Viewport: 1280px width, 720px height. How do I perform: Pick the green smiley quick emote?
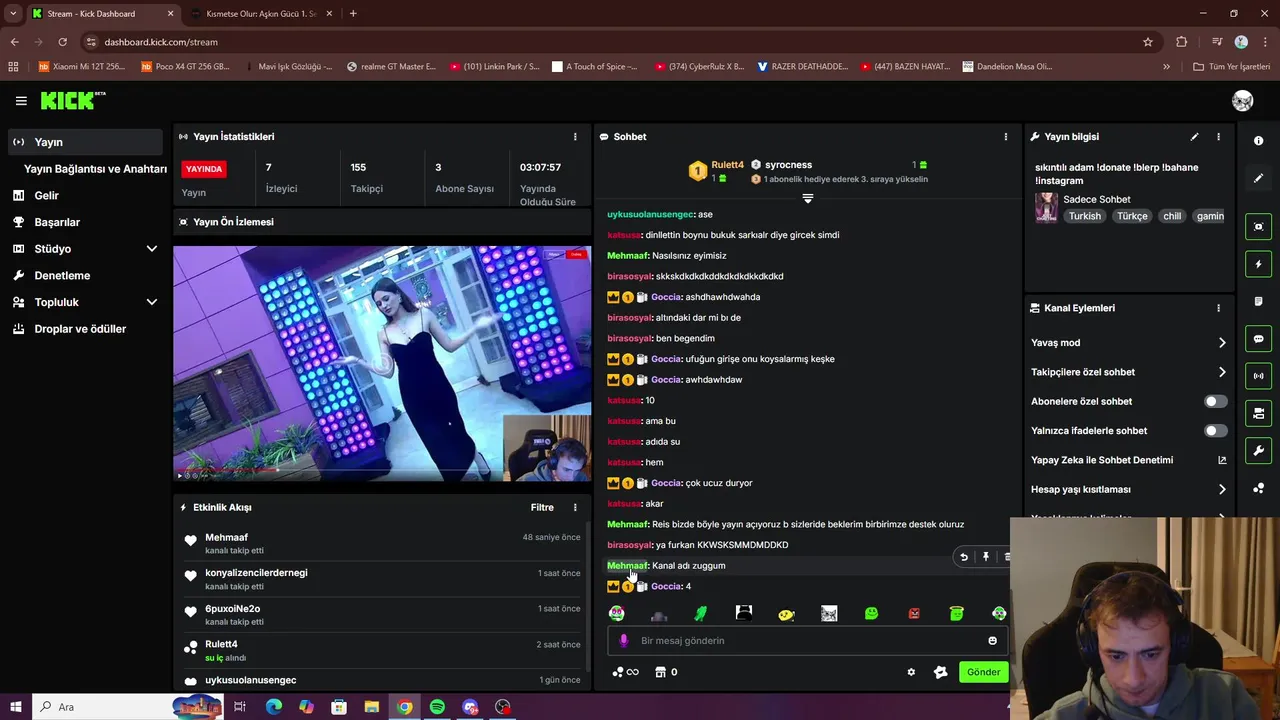point(871,613)
